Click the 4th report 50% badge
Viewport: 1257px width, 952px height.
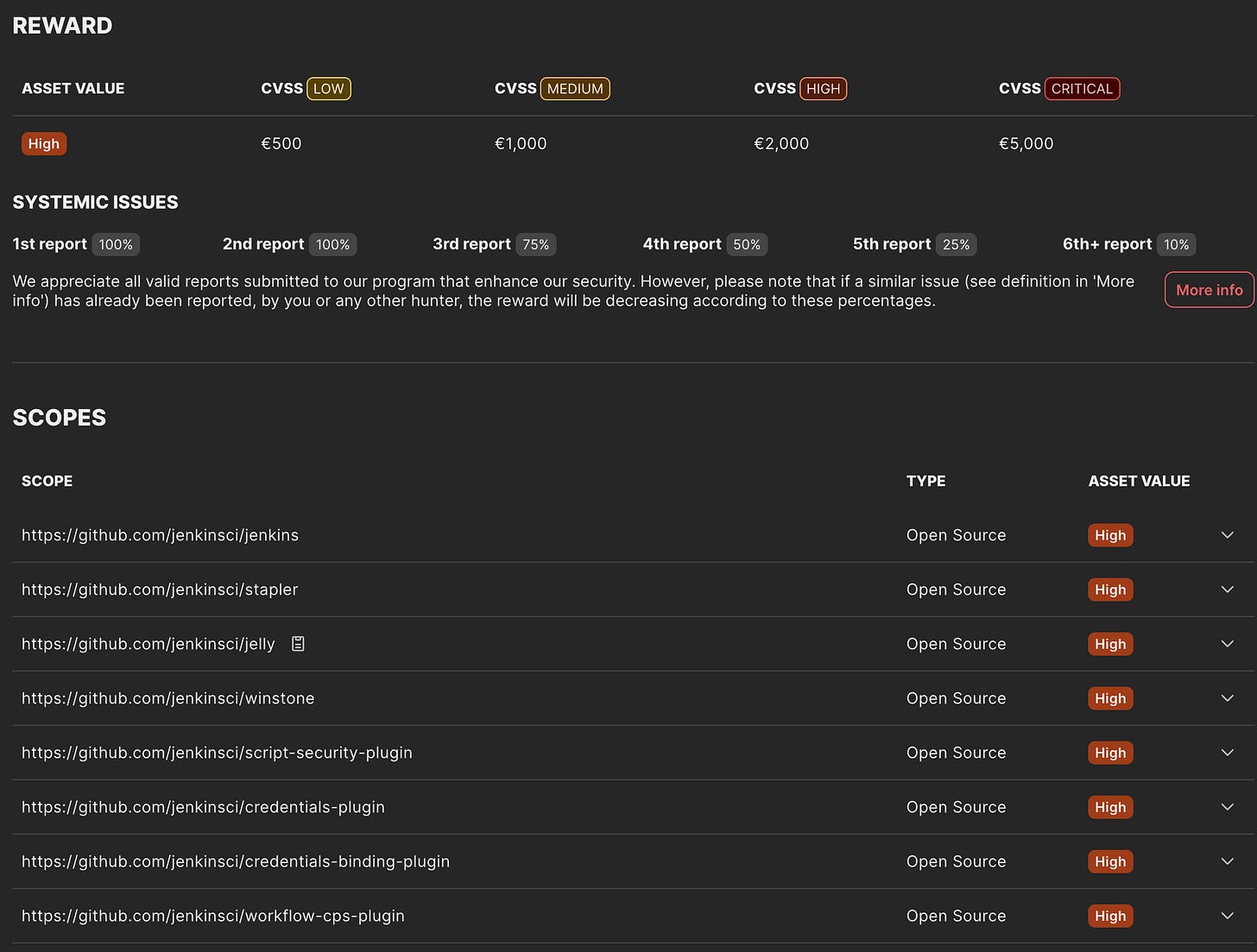point(747,245)
